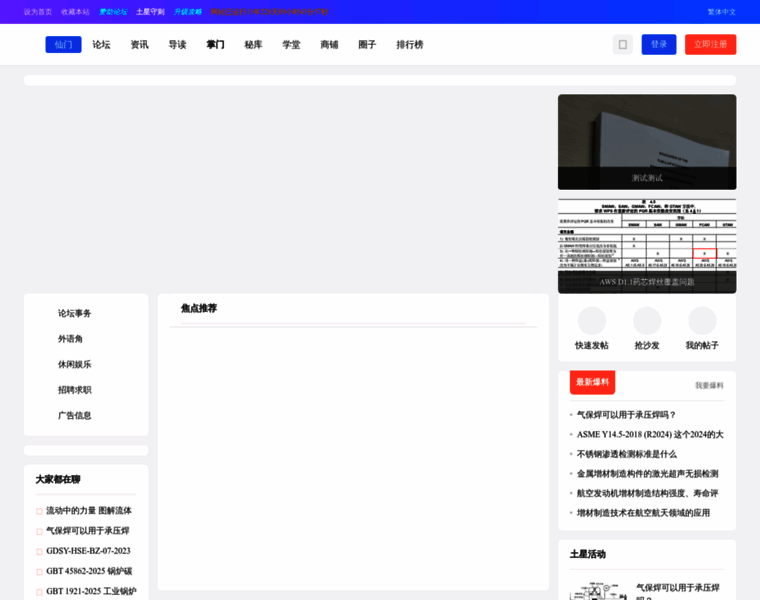Click the 土星活动 heading

click(x=587, y=554)
